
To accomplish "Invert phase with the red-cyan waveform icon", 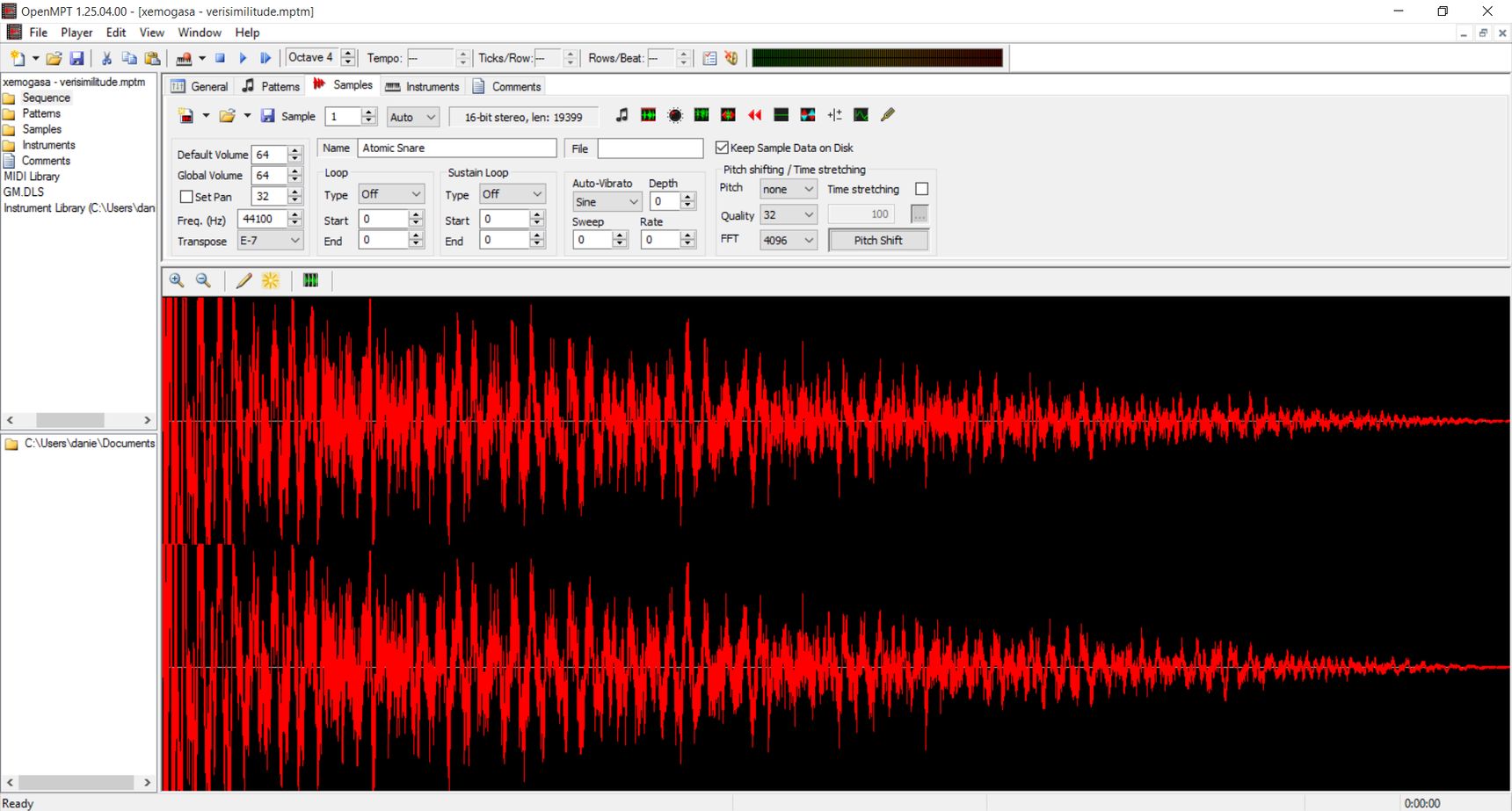I will click(x=808, y=115).
